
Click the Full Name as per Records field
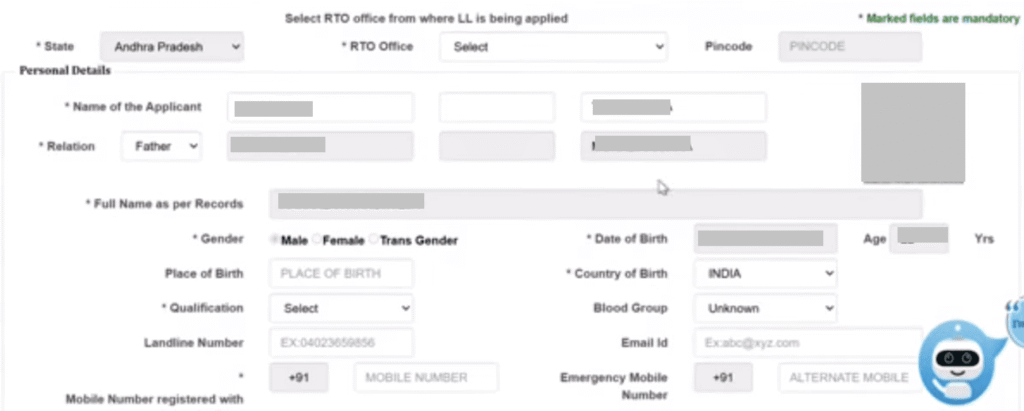coord(595,203)
